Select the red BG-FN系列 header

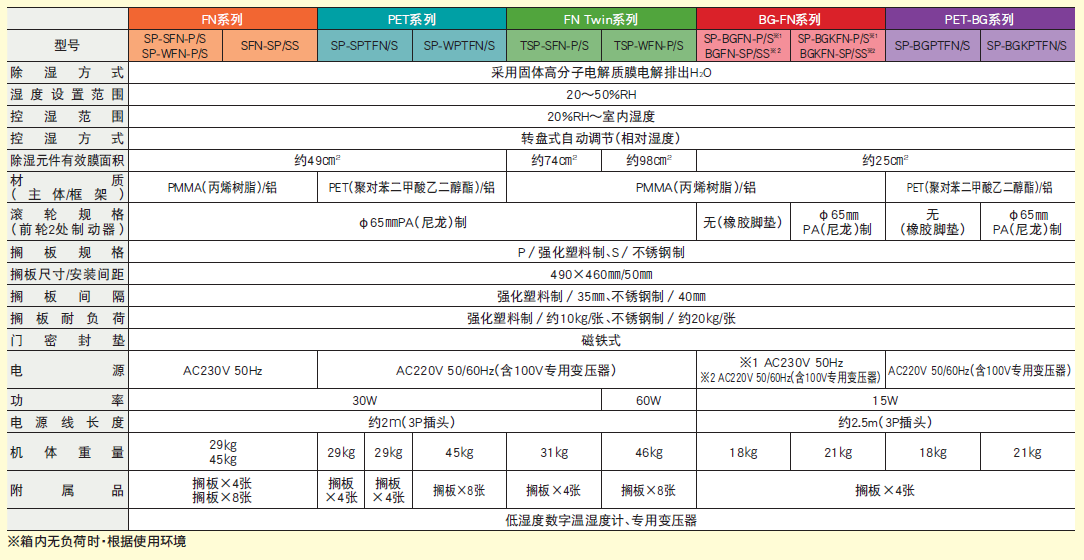pyautogui.click(x=790, y=20)
